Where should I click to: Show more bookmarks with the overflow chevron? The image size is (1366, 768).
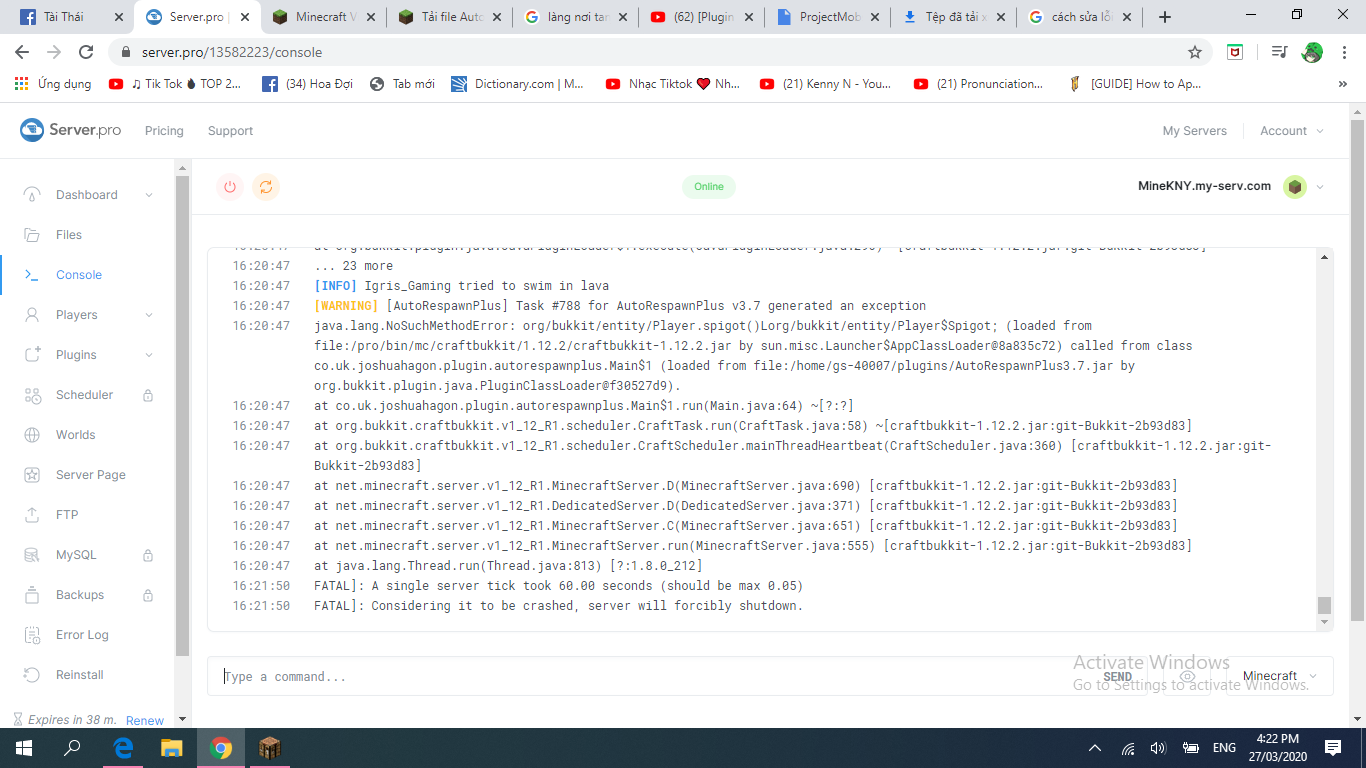(1342, 84)
